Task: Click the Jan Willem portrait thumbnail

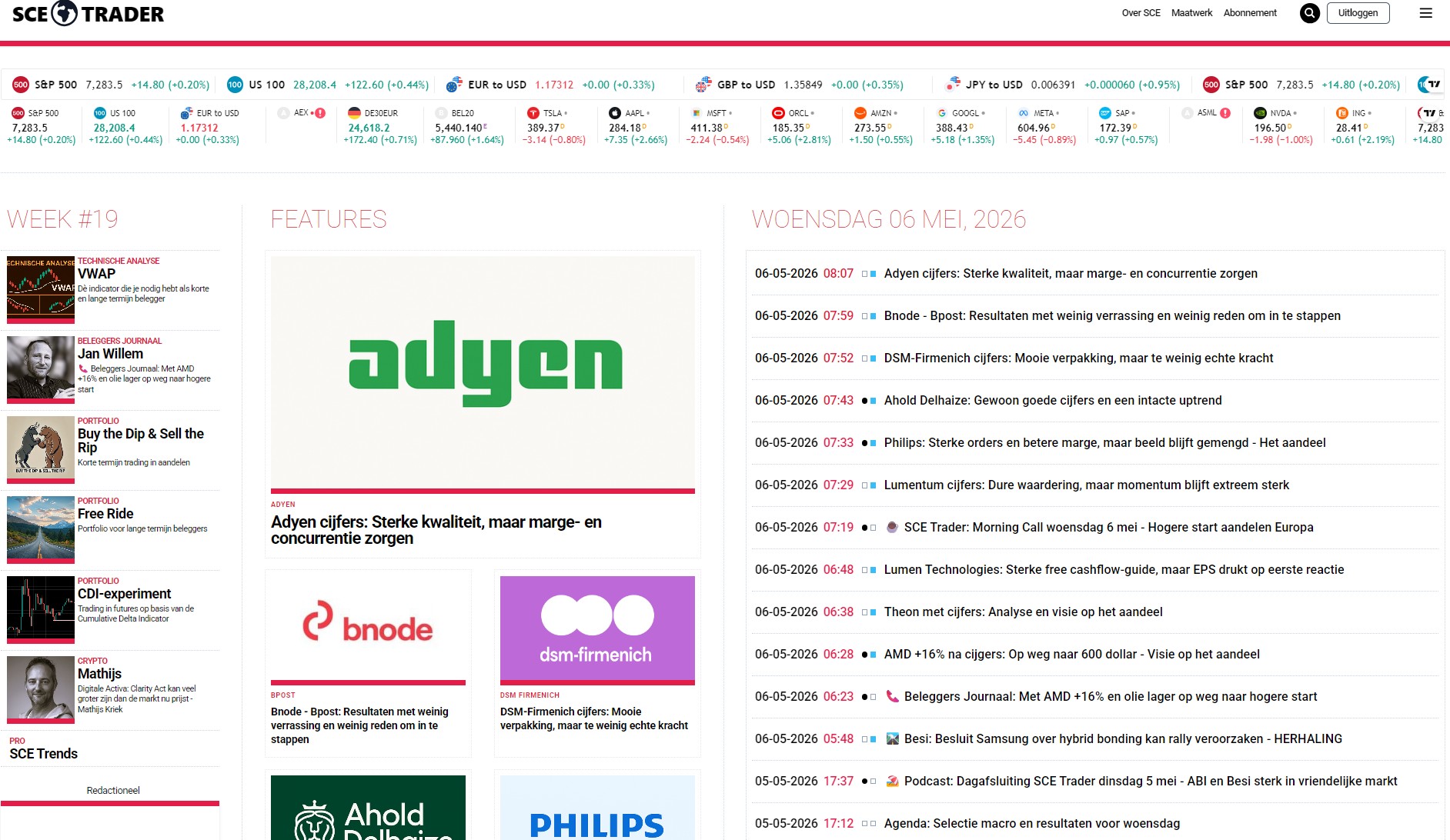Action: click(x=41, y=369)
